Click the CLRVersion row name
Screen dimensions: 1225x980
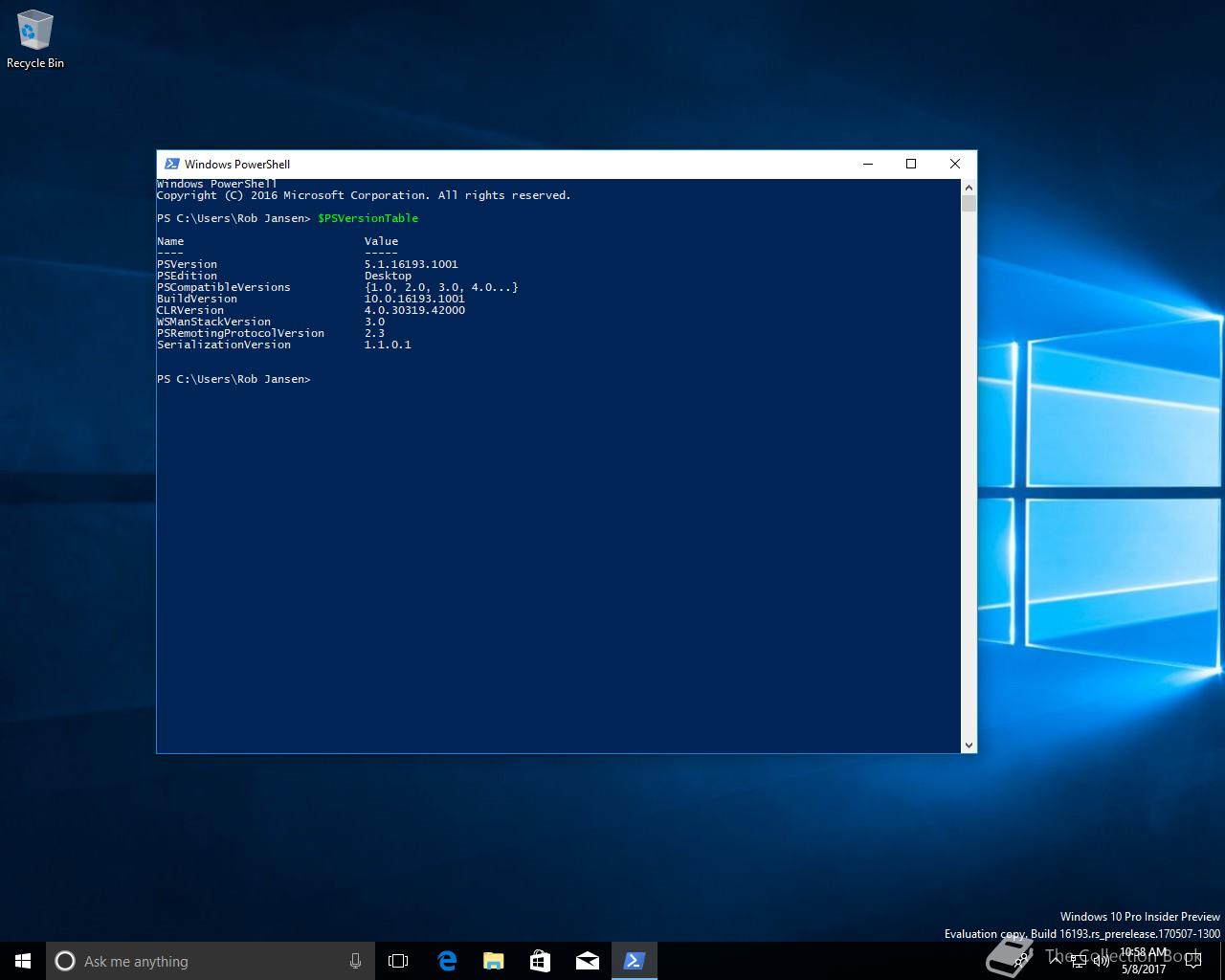(190, 310)
